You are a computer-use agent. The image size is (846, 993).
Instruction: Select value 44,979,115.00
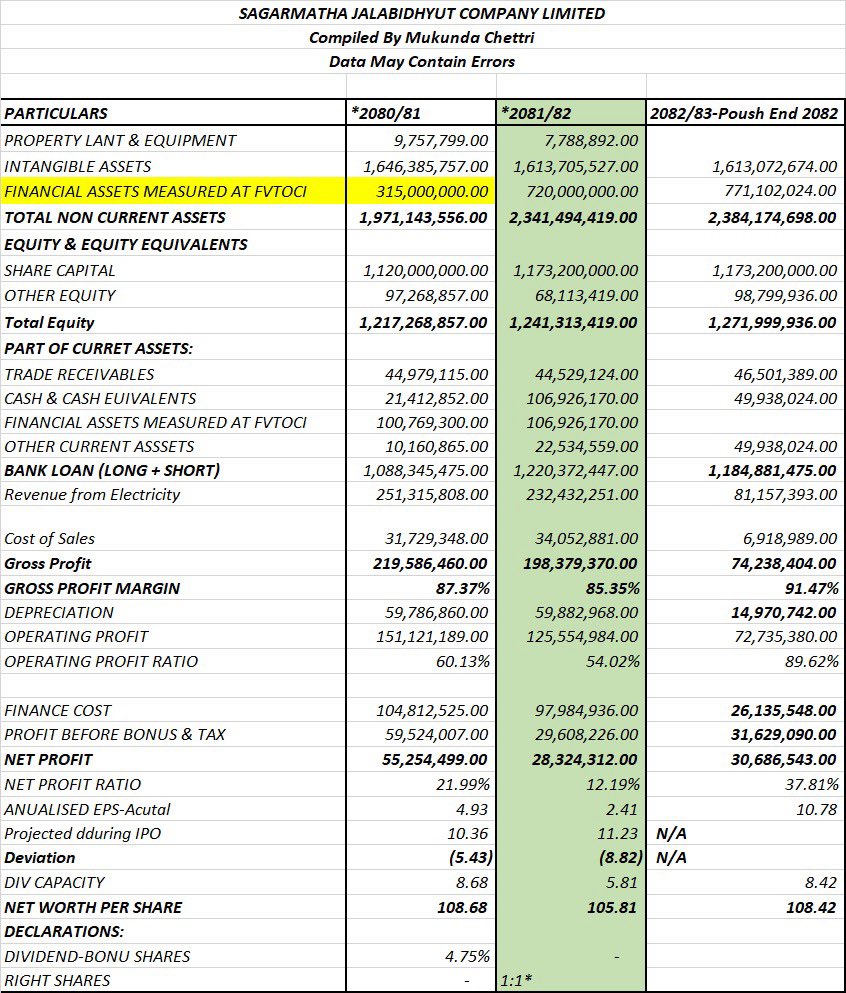(x=437, y=374)
